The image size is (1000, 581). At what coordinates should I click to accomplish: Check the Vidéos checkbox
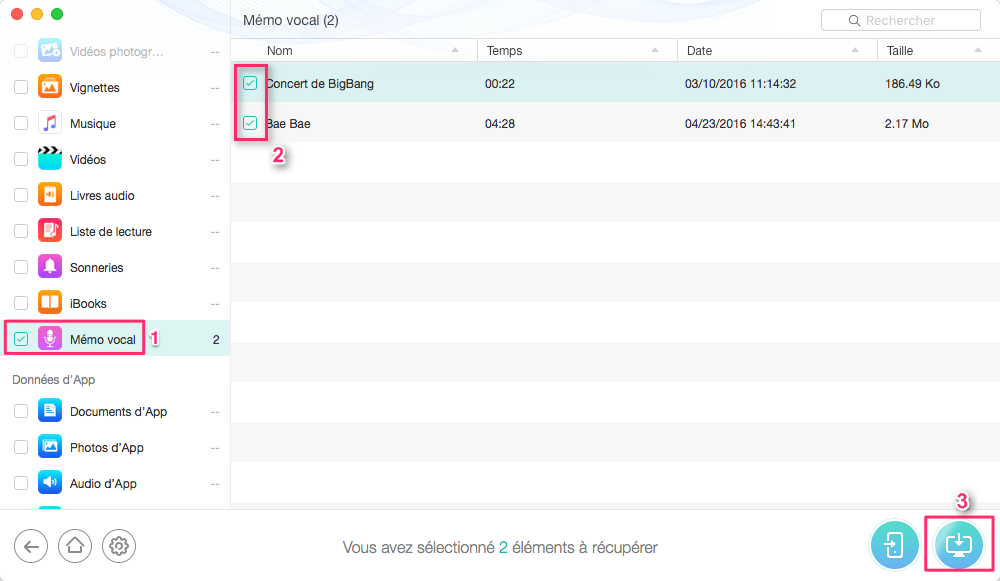(21, 159)
